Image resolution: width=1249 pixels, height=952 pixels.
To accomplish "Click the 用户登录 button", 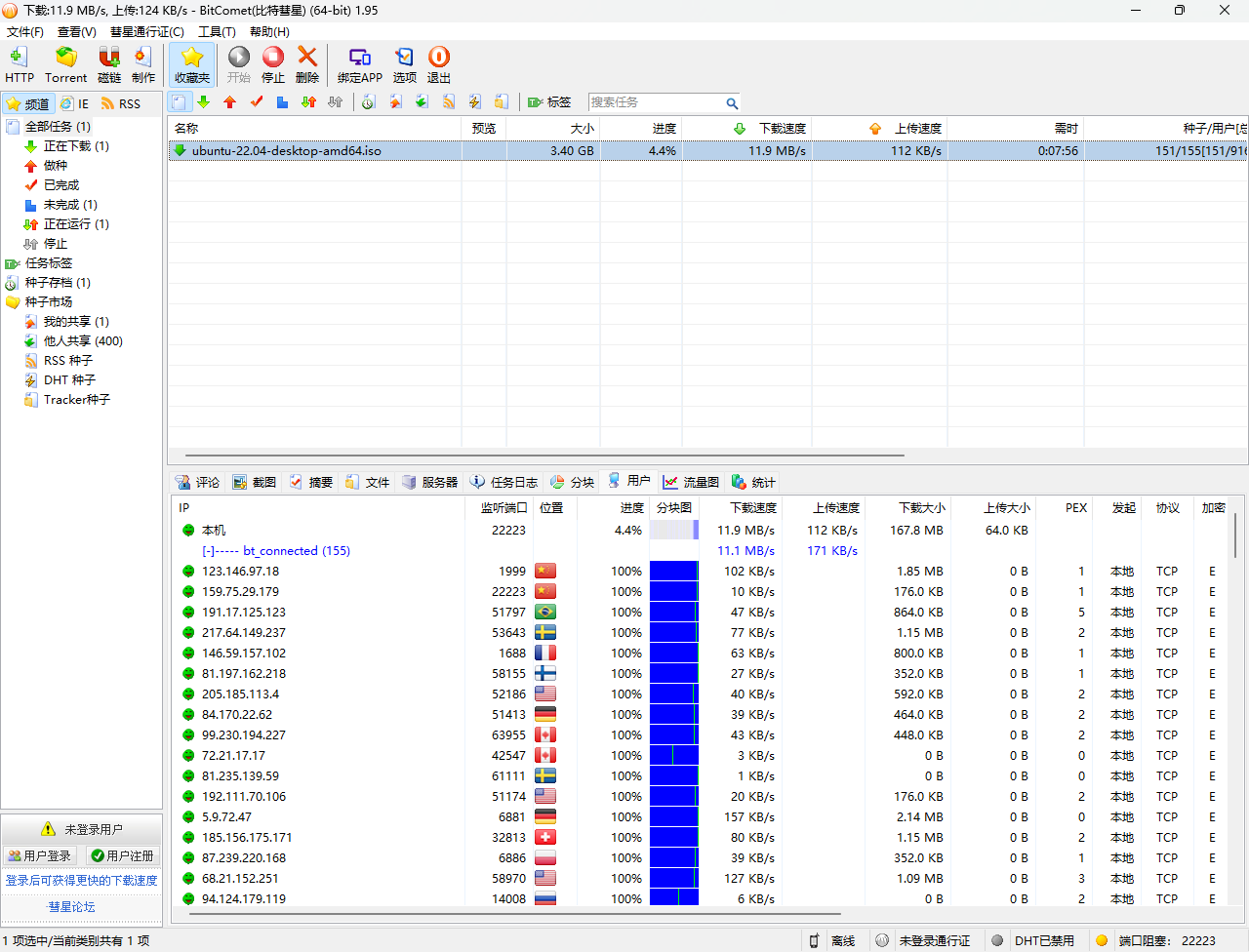I will pos(40,855).
